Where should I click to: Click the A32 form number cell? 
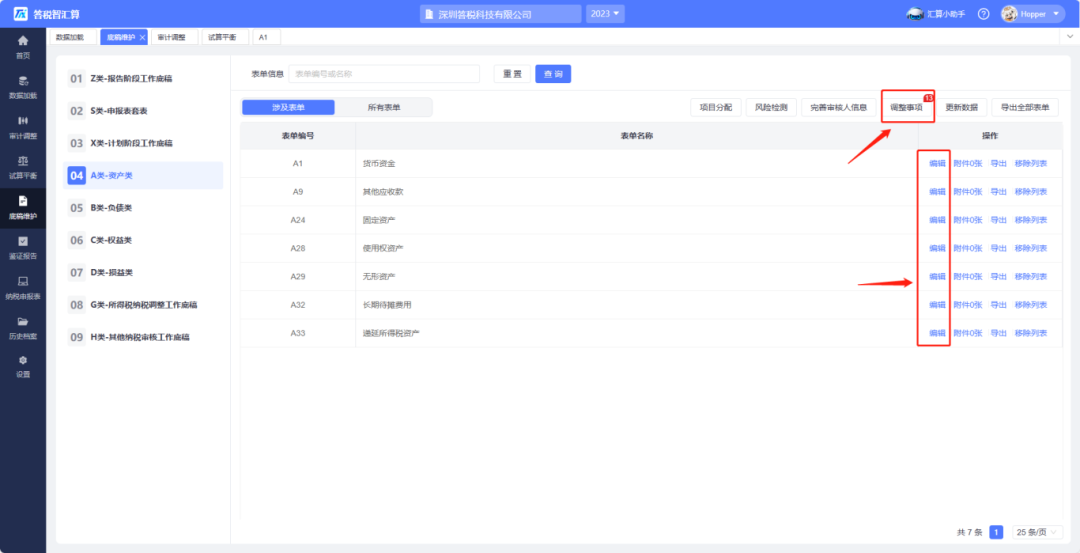pyautogui.click(x=298, y=305)
